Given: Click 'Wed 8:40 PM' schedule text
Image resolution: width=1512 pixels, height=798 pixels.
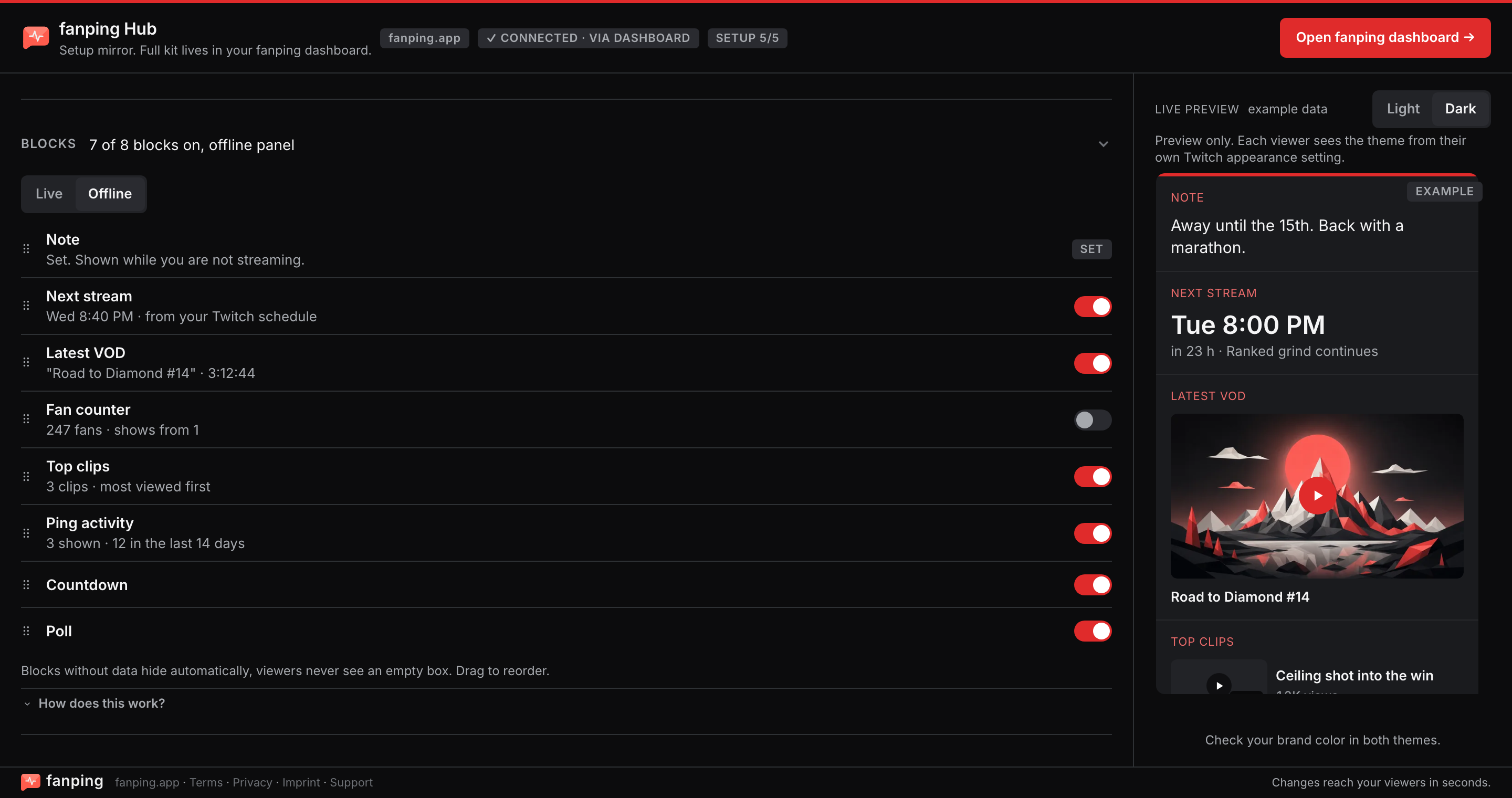Looking at the screenshot, I should [x=90, y=317].
